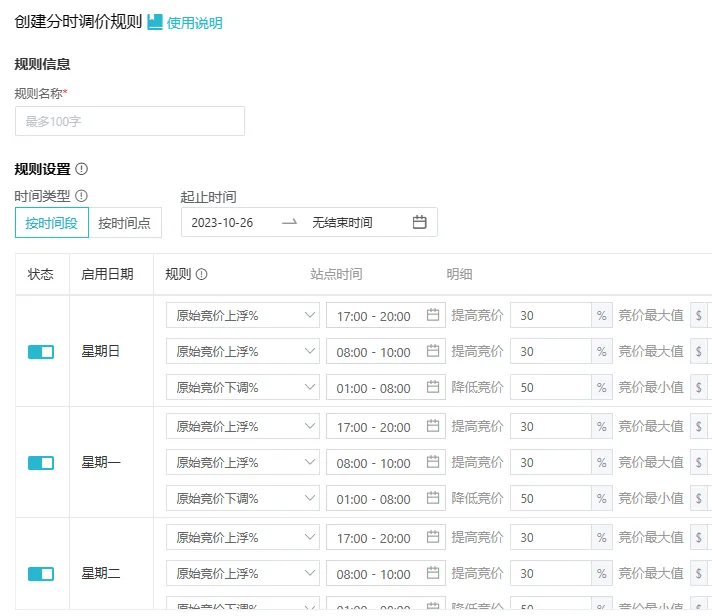Screen dimensions: 712x616
Task: Open 星期日 rule dropdown 原始竞价下调%
Action: tap(243, 387)
